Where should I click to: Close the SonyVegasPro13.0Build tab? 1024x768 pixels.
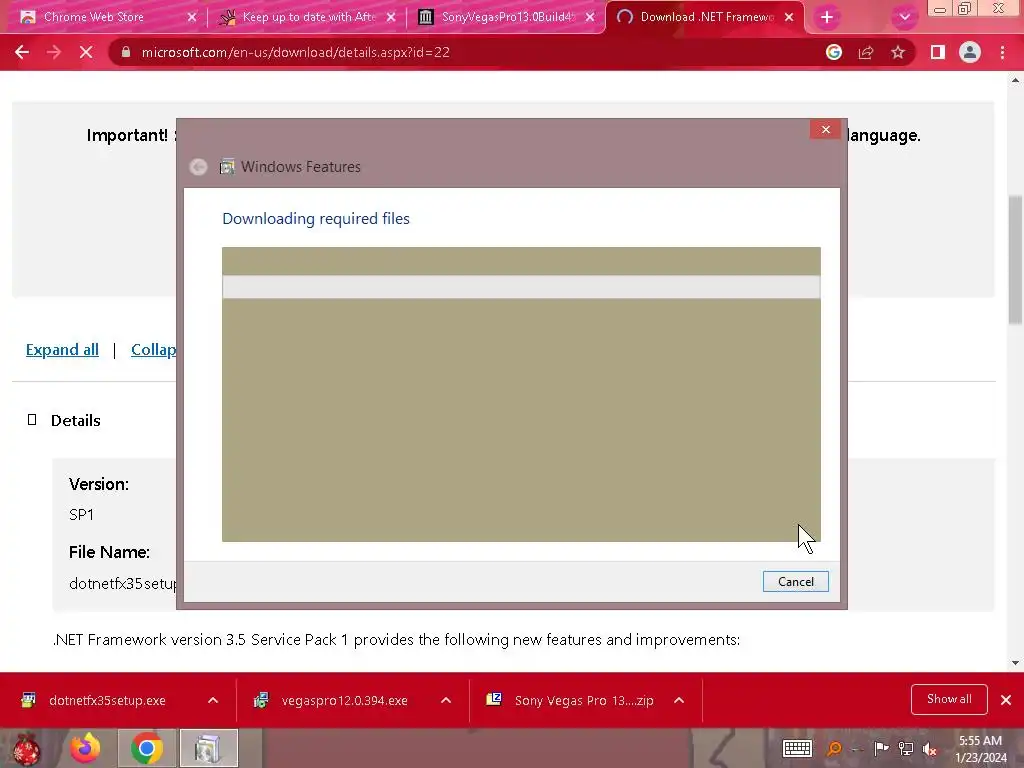tap(590, 17)
